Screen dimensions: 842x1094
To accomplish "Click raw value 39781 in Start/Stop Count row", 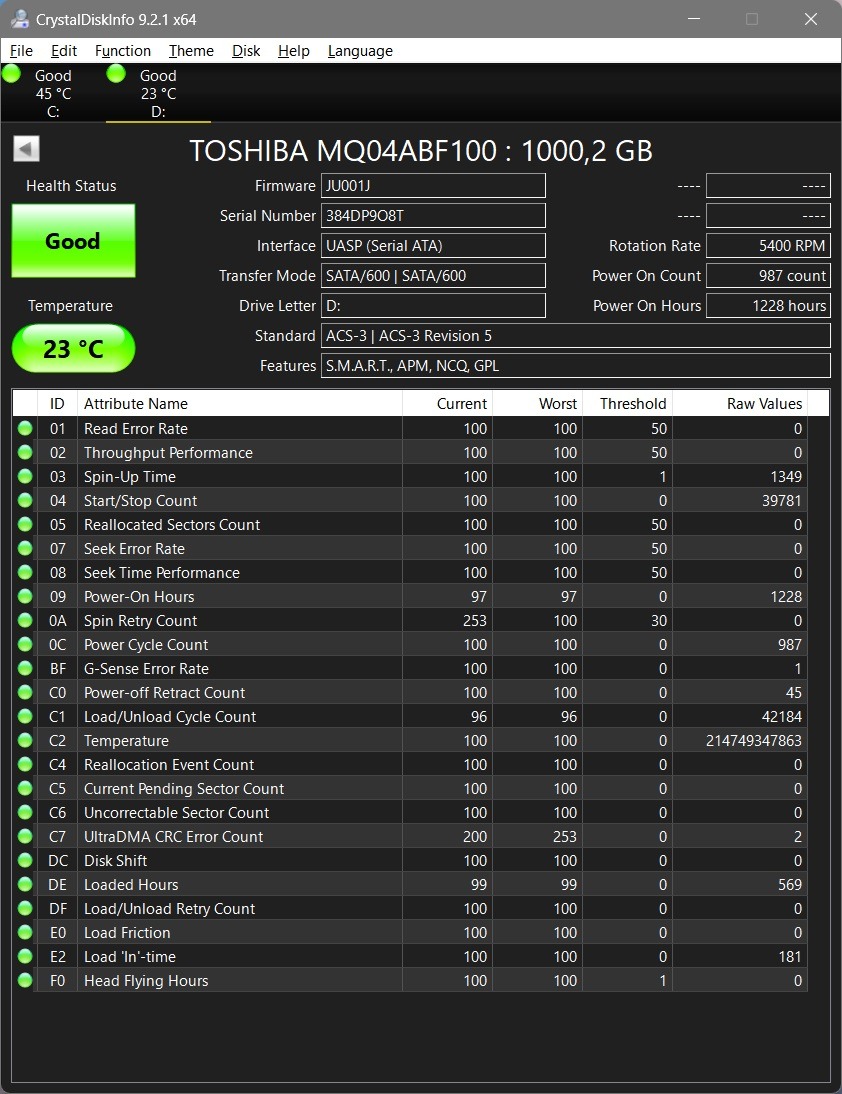I will click(x=782, y=500).
